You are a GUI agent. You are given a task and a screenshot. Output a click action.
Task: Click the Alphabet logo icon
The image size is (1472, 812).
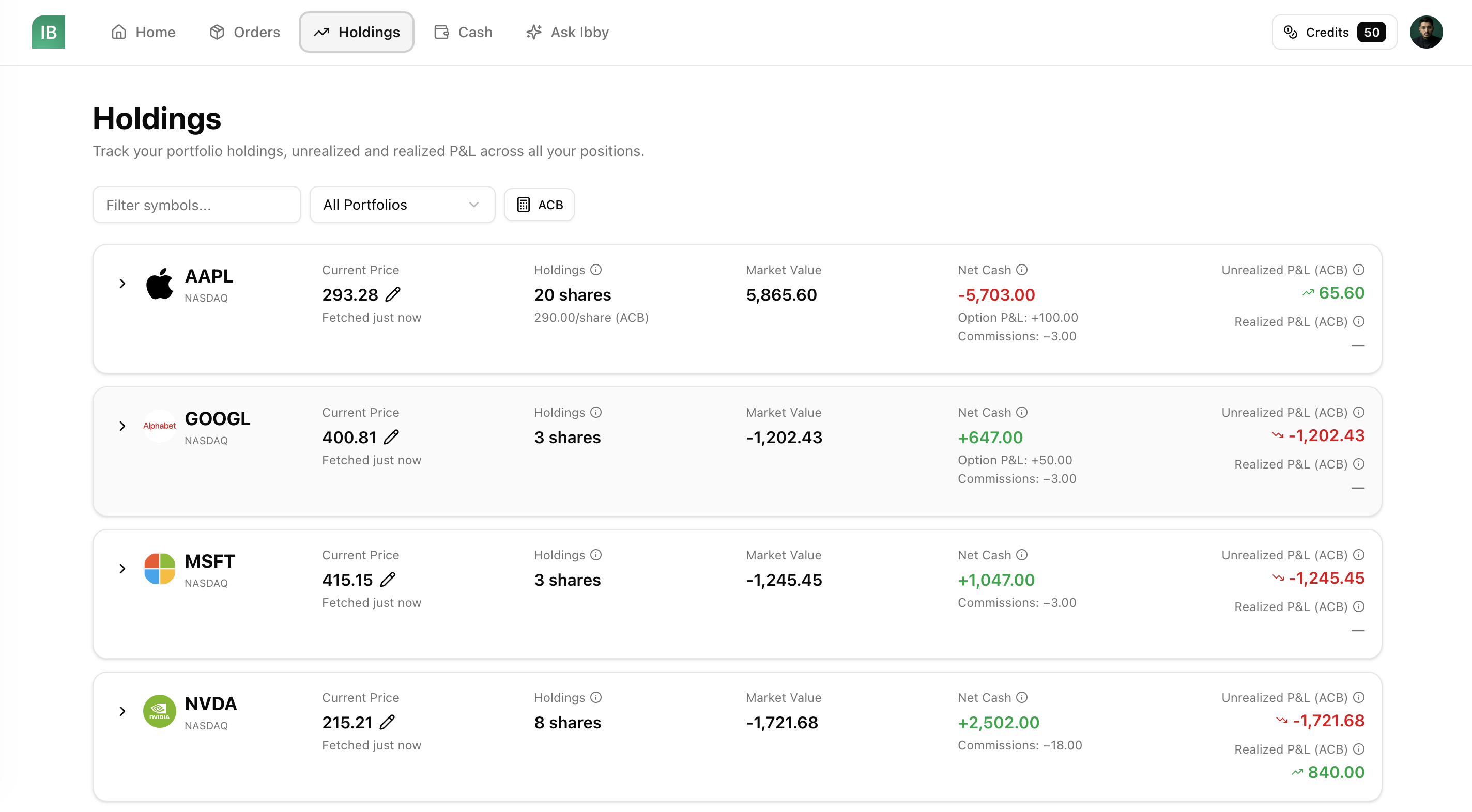coord(159,426)
